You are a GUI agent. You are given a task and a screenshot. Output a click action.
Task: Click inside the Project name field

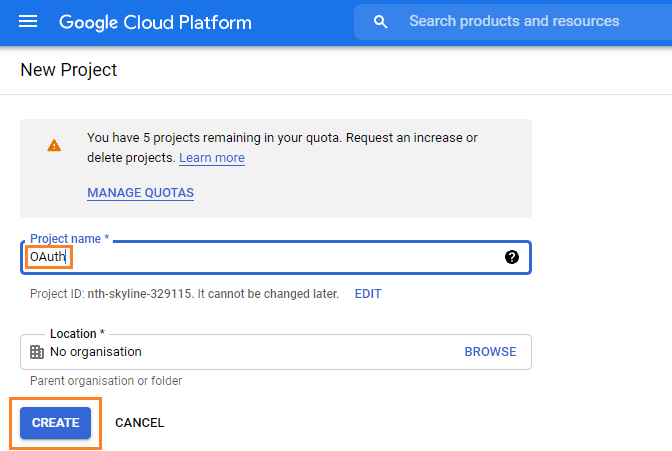pos(276,257)
